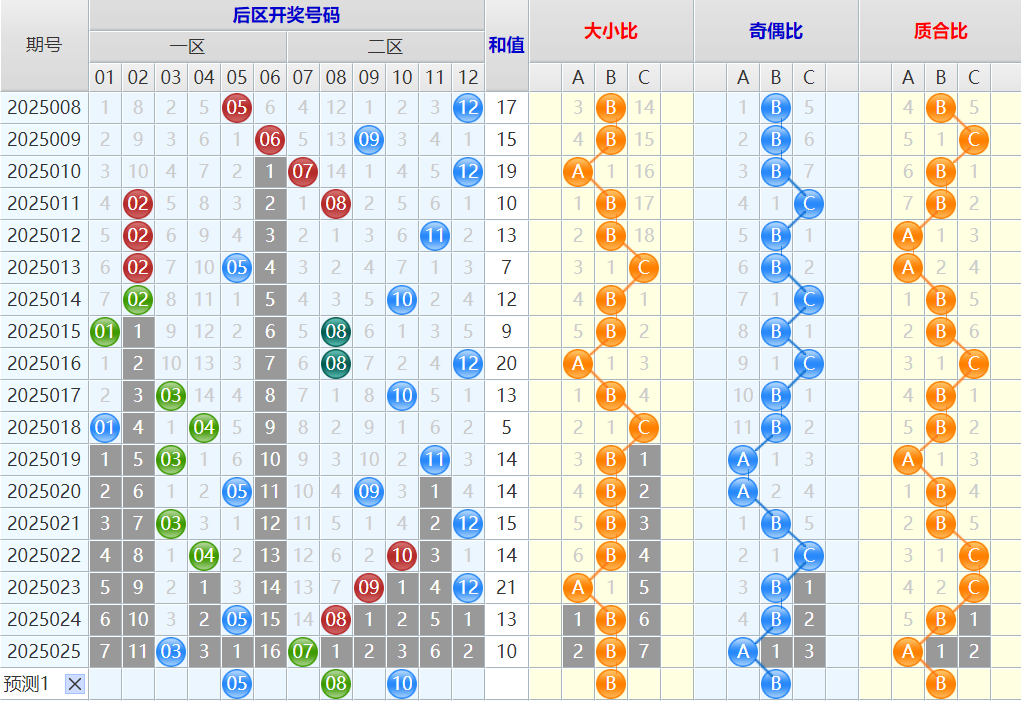1021x701 pixels.
Task: Click the 期号 column header
Action: [x=44, y=45]
